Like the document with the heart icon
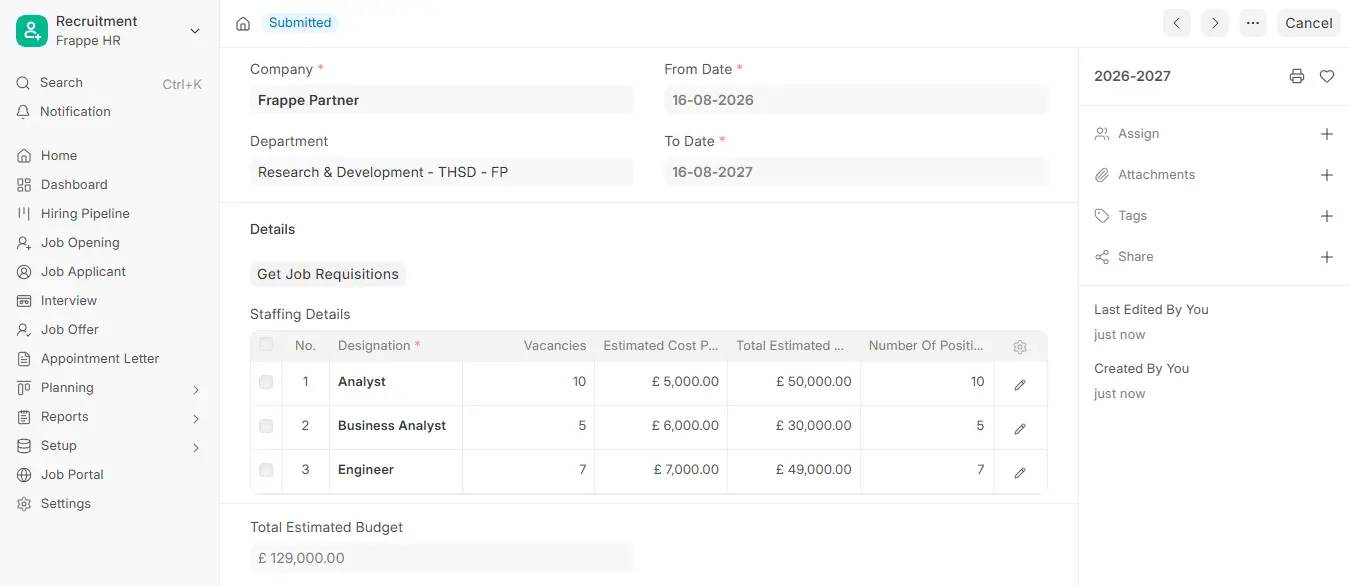This screenshot has width=1350, height=586. [1327, 76]
